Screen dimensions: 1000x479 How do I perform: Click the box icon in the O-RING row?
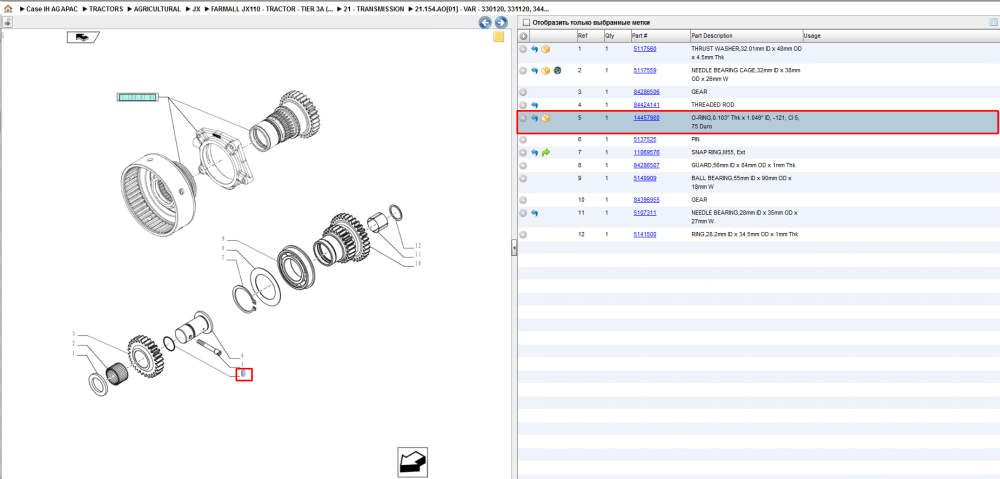pyautogui.click(x=546, y=118)
